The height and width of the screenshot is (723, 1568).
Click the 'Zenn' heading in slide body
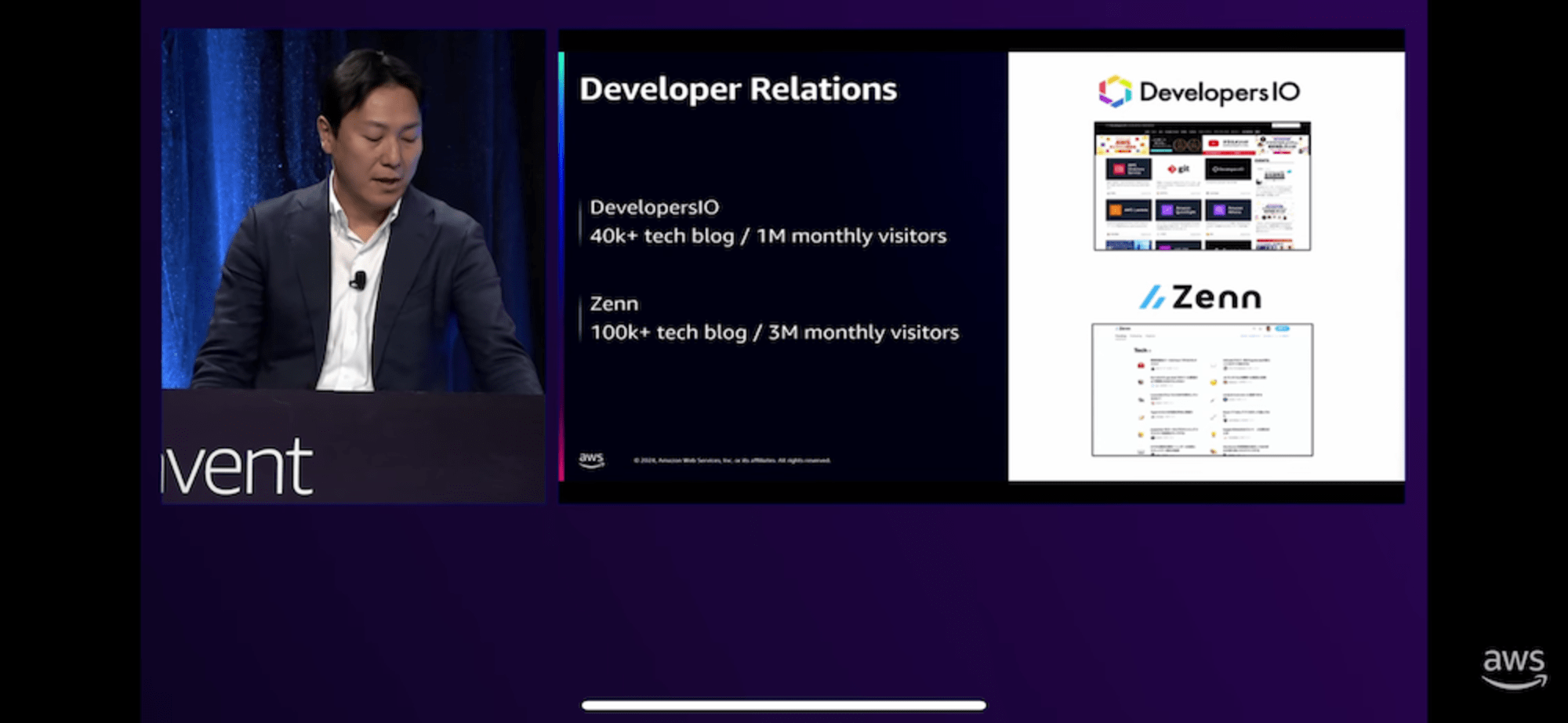pos(614,303)
